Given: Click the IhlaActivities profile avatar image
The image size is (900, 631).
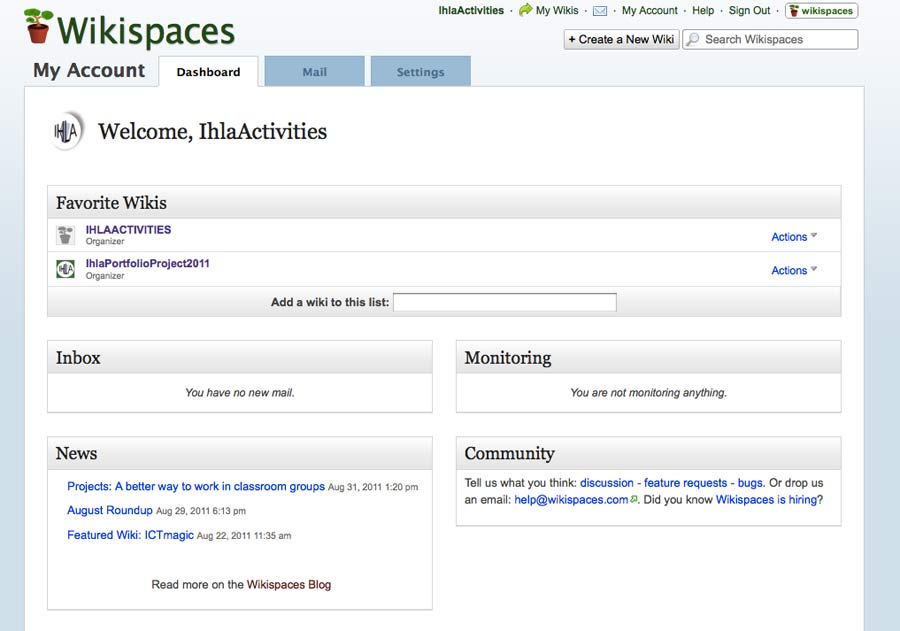Looking at the screenshot, I should 66,133.
